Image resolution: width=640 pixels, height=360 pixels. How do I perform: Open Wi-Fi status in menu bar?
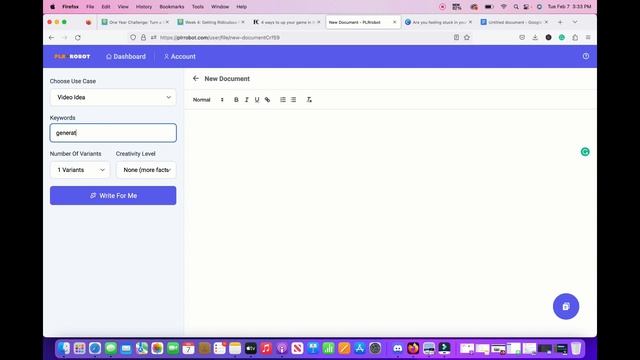(x=504, y=7)
